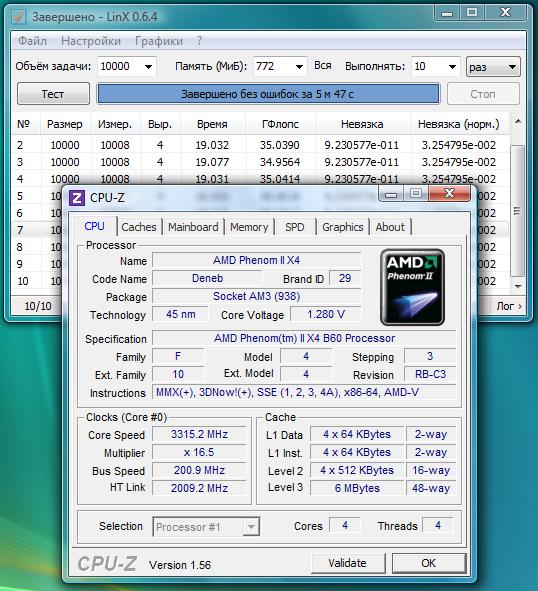This screenshot has width=538, height=591.
Task: Click scrollbar up arrow in results list
Action: pyautogui.click(x=518, y=122)
